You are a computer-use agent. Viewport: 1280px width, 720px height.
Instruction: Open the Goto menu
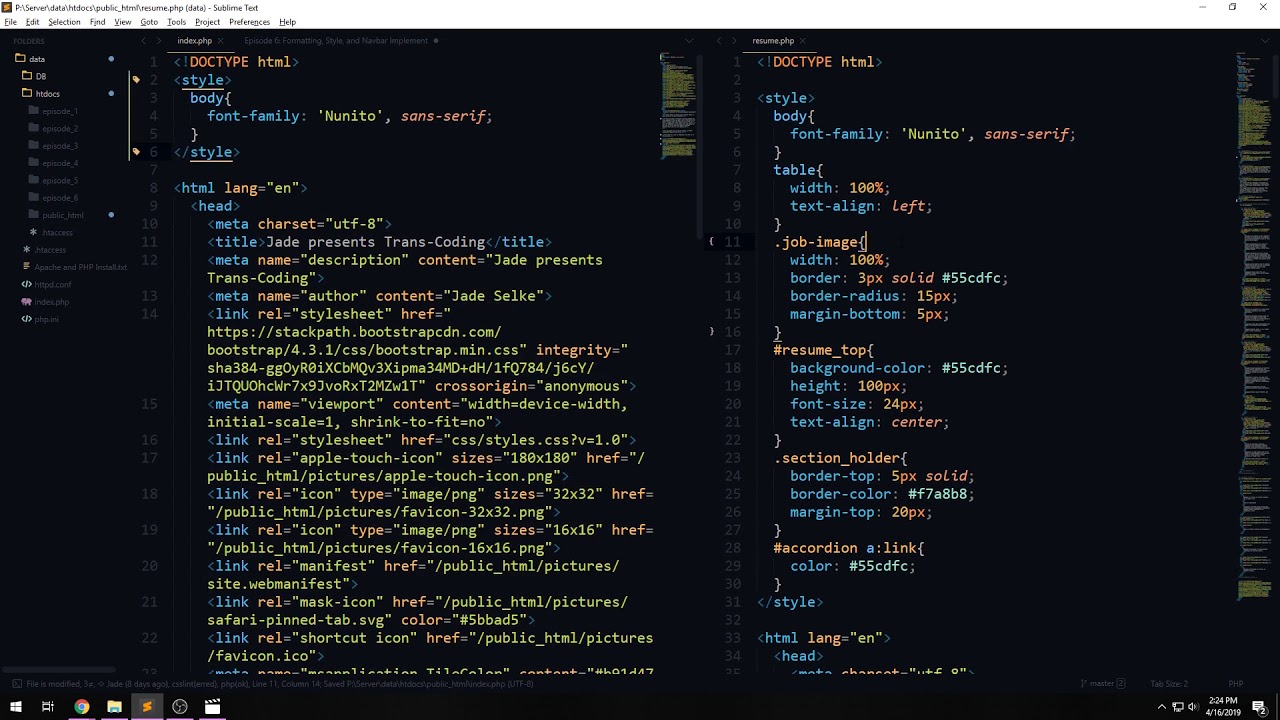pyautogui.click(x=149, y=22)
